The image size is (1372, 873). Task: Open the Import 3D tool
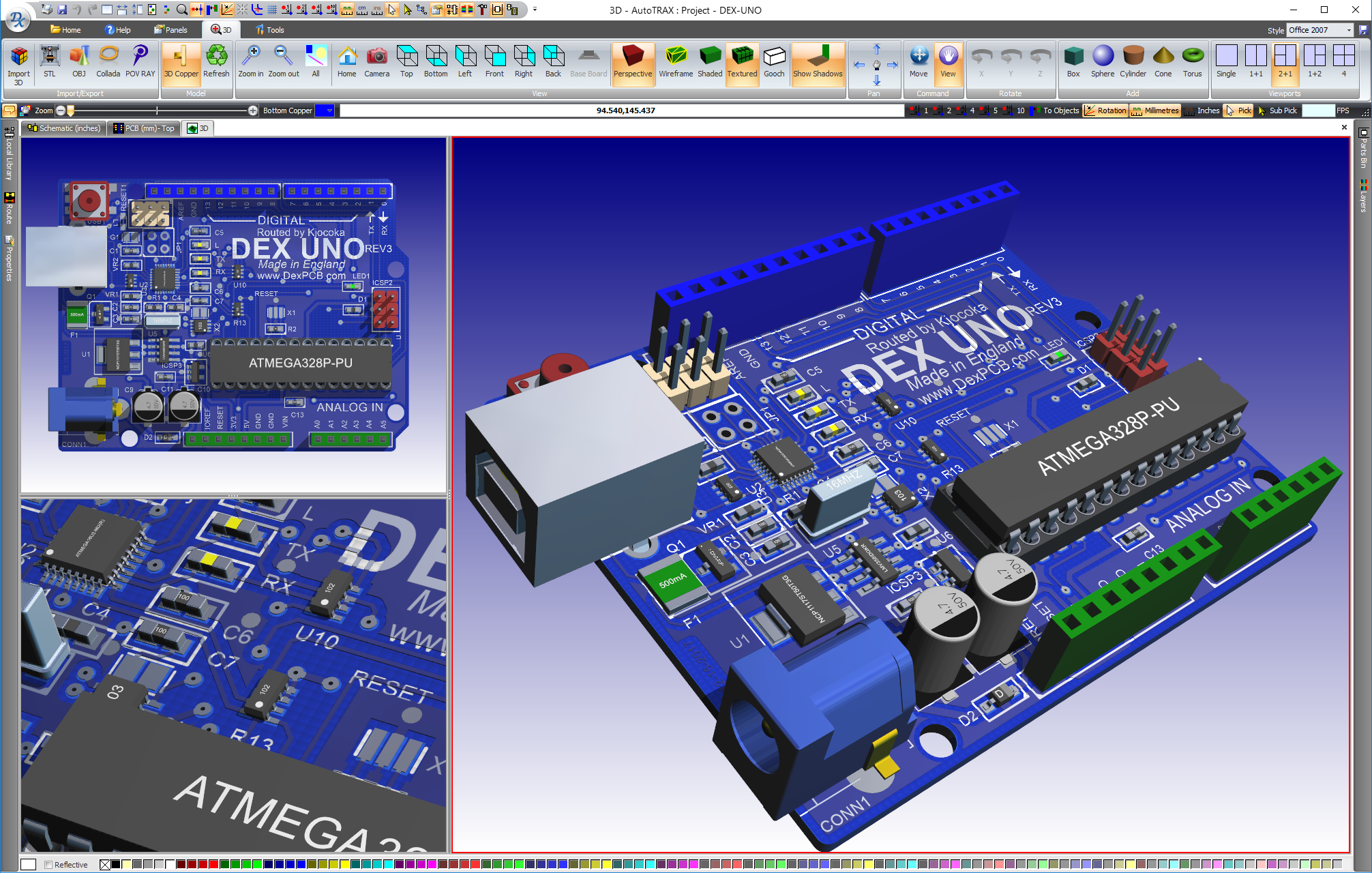pos(18,63)
